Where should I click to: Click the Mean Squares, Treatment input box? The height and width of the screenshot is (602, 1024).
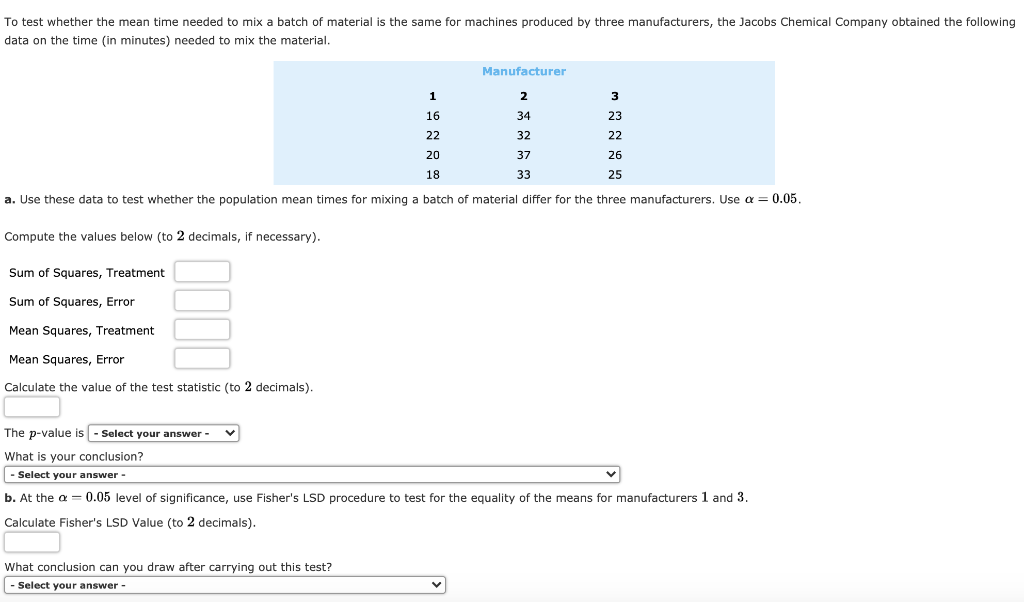coord(202,329)
